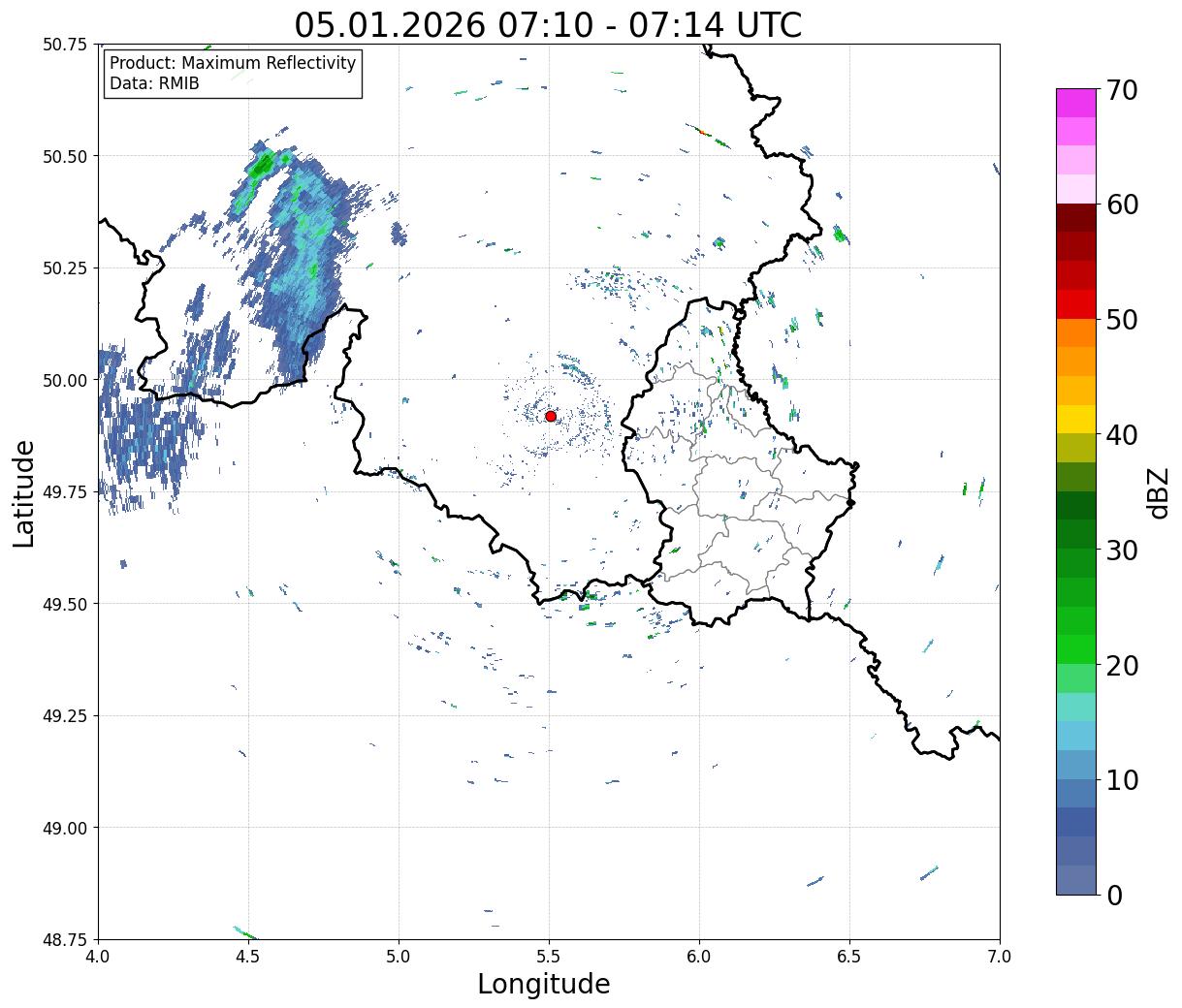Viewport: 1182px width, 1008px height.
Task: Click the Longitude axis label
Action: pos(544,984)
